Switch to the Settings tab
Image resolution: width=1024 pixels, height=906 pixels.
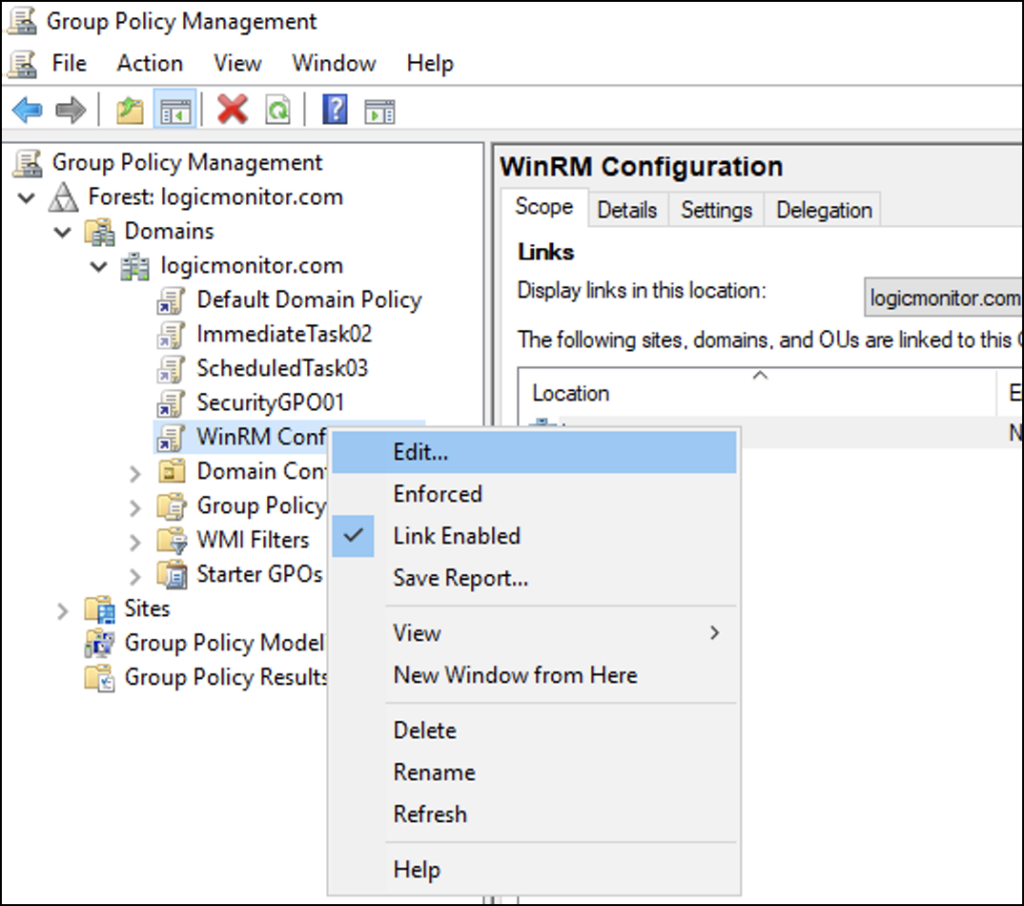(x=716, y=209)
